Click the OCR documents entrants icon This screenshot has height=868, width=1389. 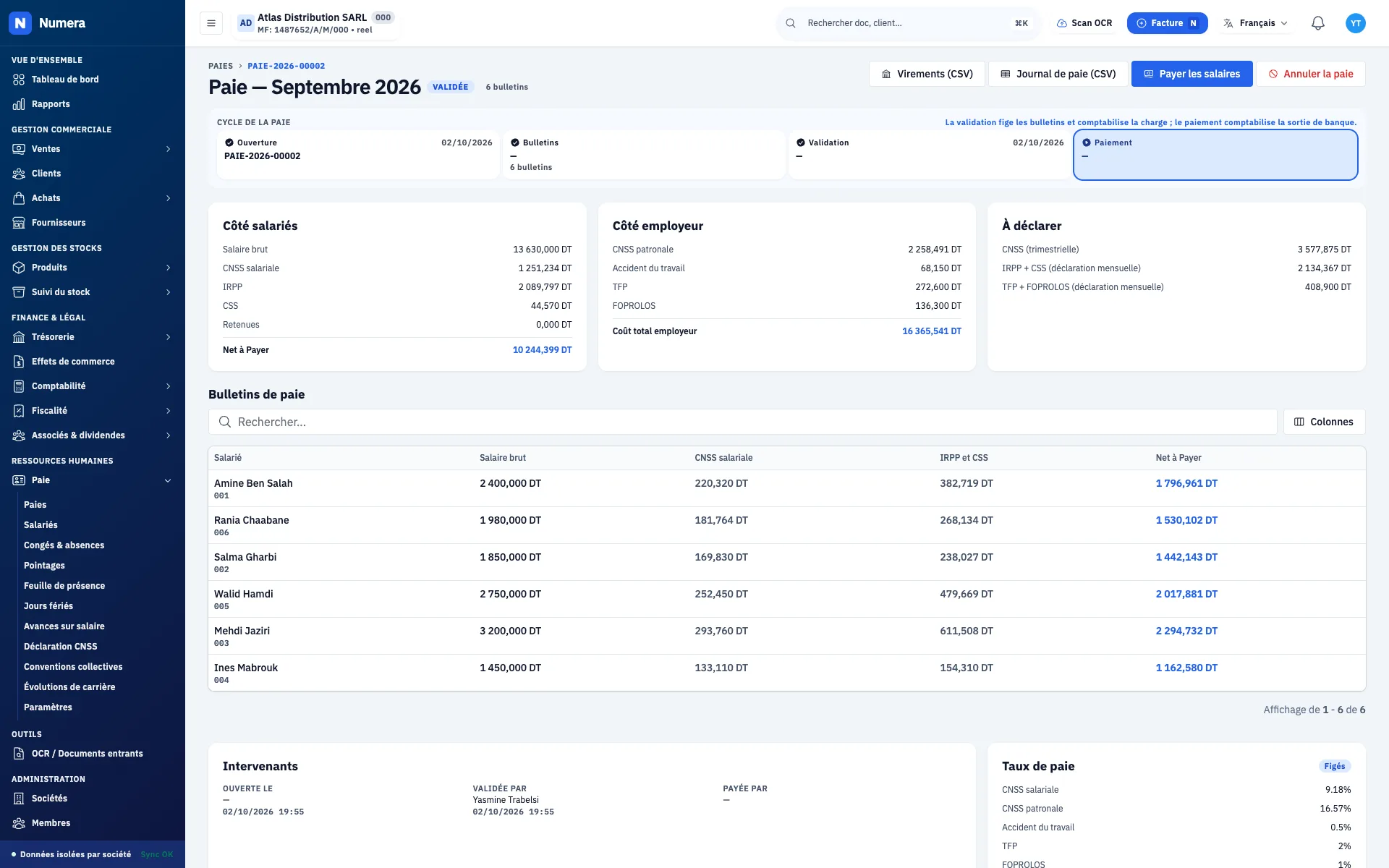click(19, 754)
